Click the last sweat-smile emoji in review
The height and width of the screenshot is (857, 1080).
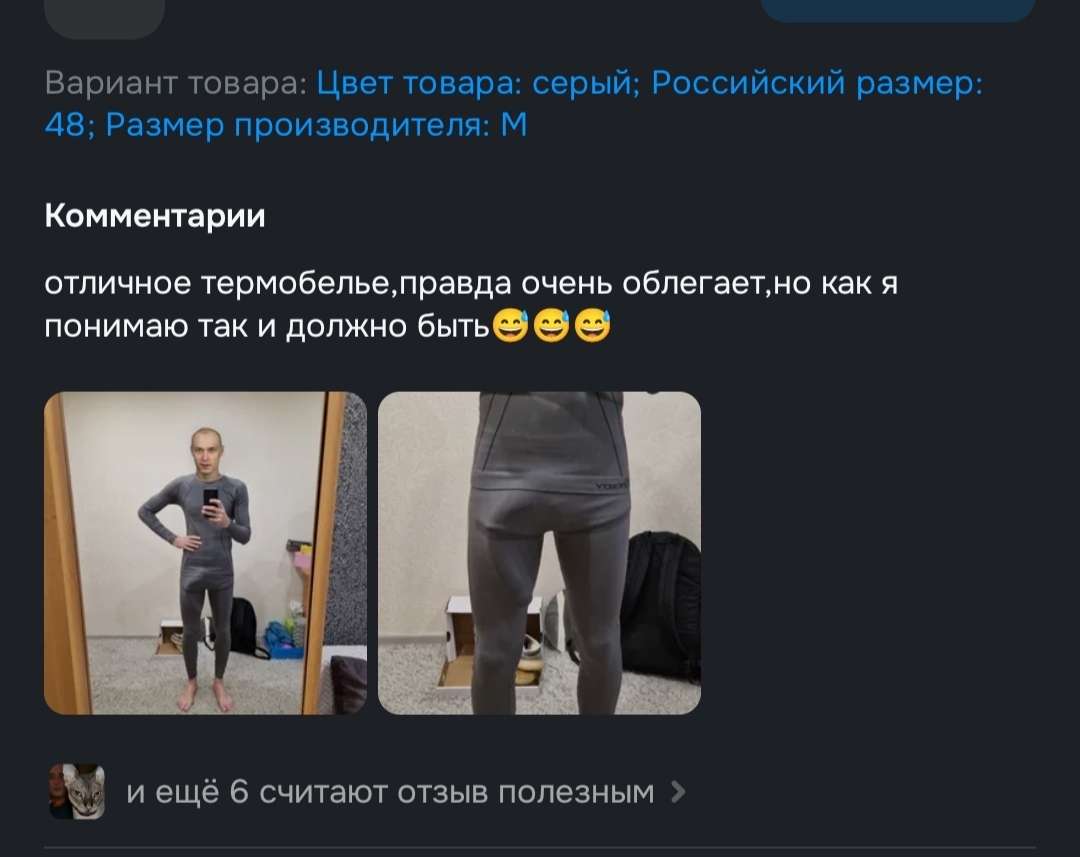point(592,325)
